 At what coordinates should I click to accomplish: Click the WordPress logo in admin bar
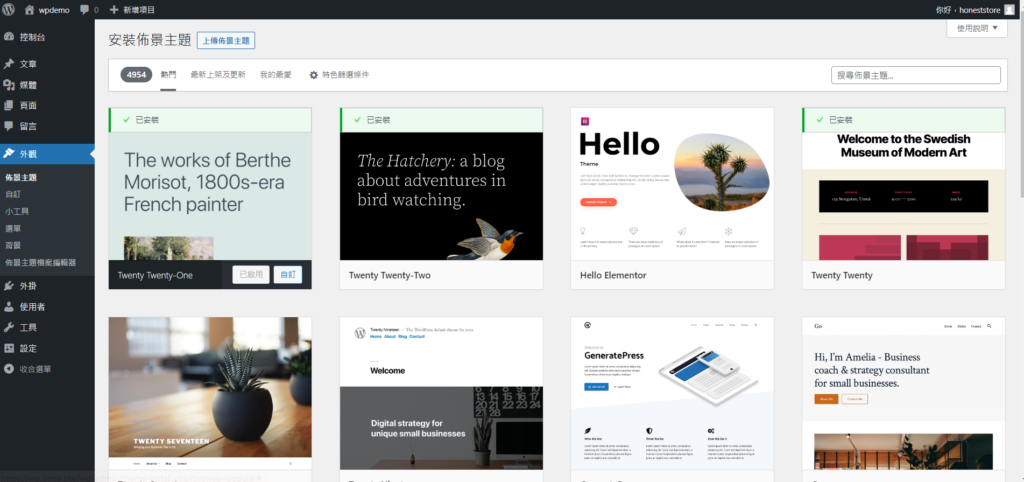coord(10,9)
